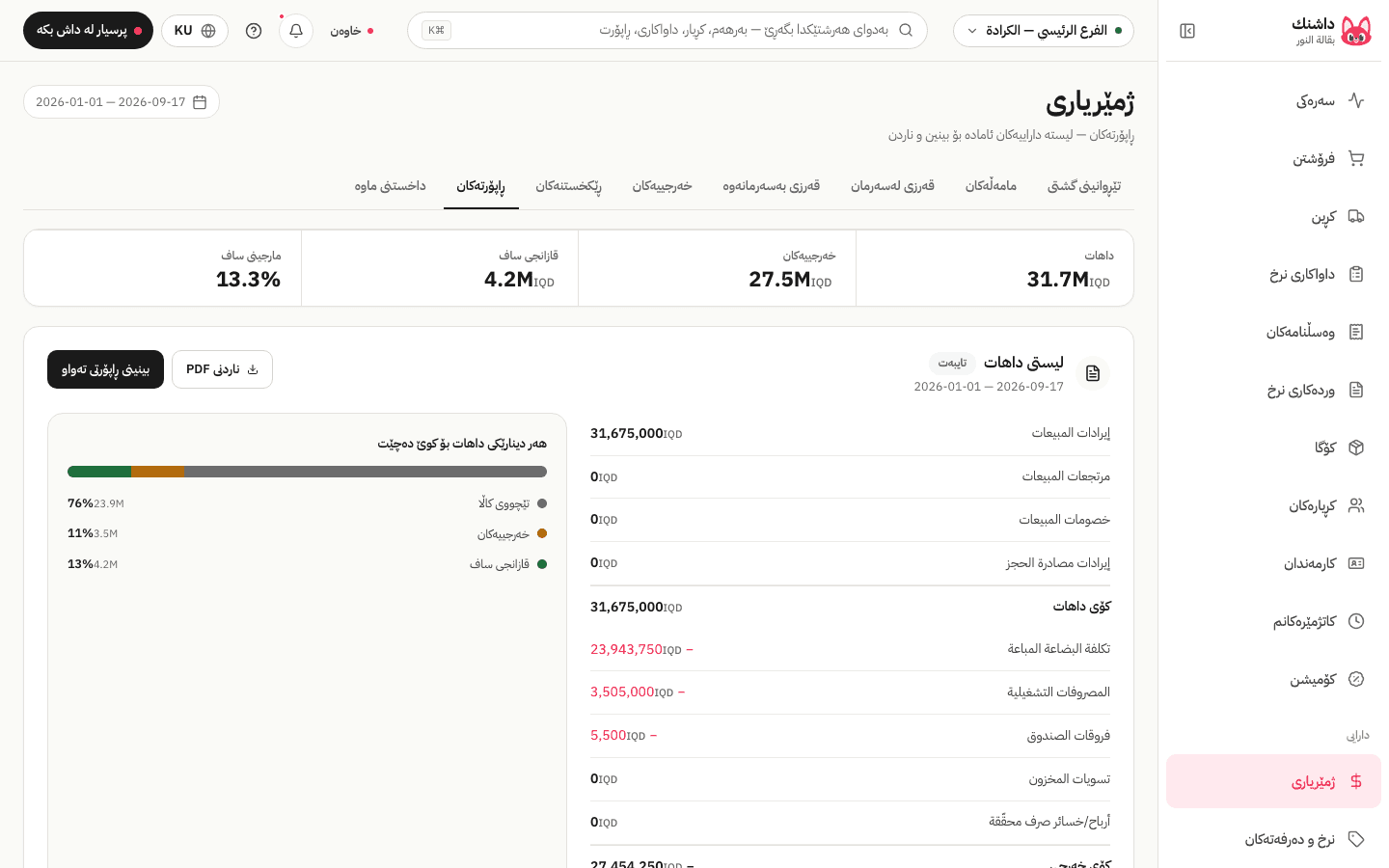Viewport: 1389px width, 868px height.
Task: Click کۆی داهات total row
Action: point(850,607)
